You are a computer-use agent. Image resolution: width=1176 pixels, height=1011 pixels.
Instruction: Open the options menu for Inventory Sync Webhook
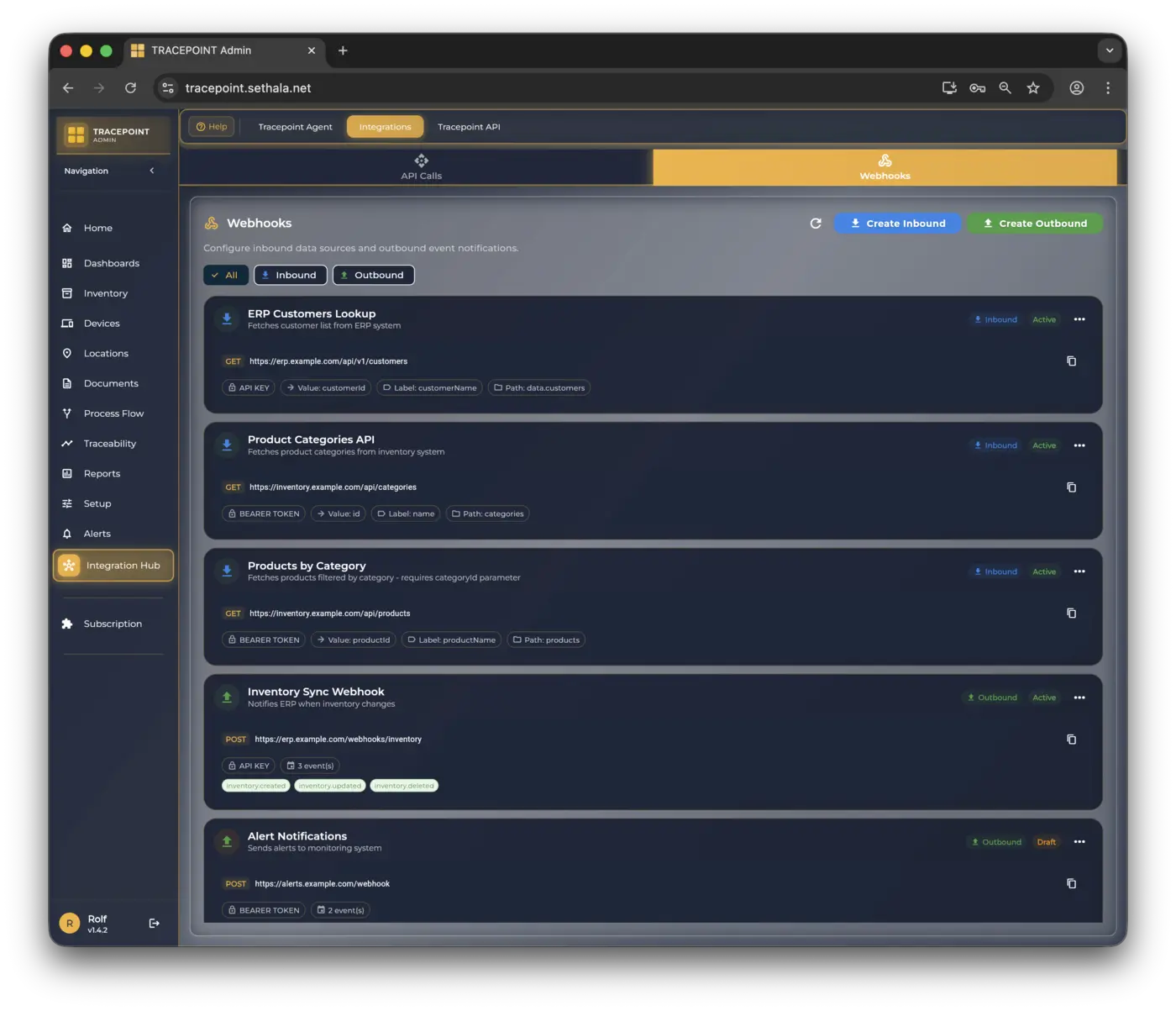click(x=1079, y=698)
